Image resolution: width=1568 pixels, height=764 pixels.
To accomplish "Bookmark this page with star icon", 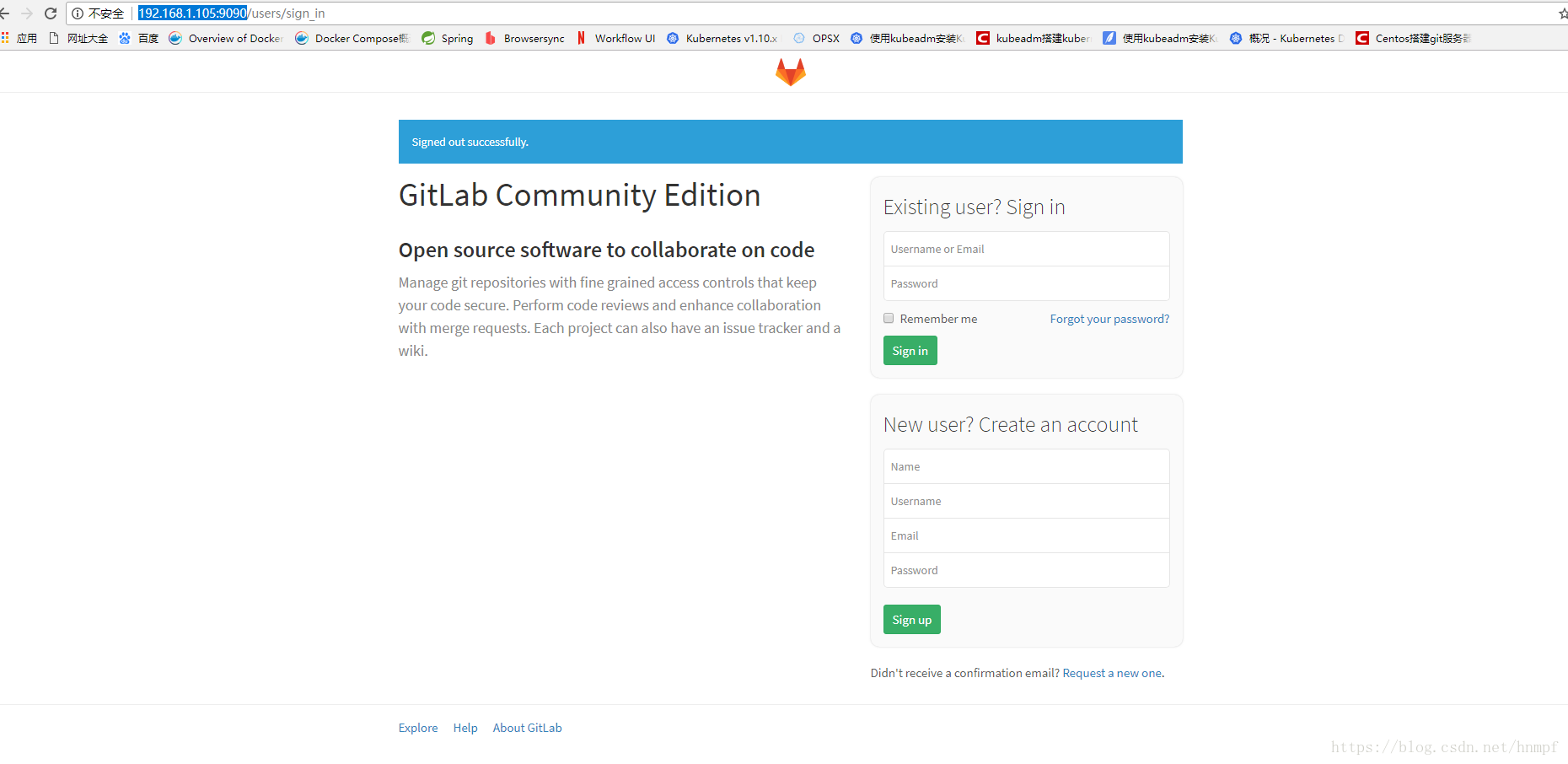I will coord(1563,13).
